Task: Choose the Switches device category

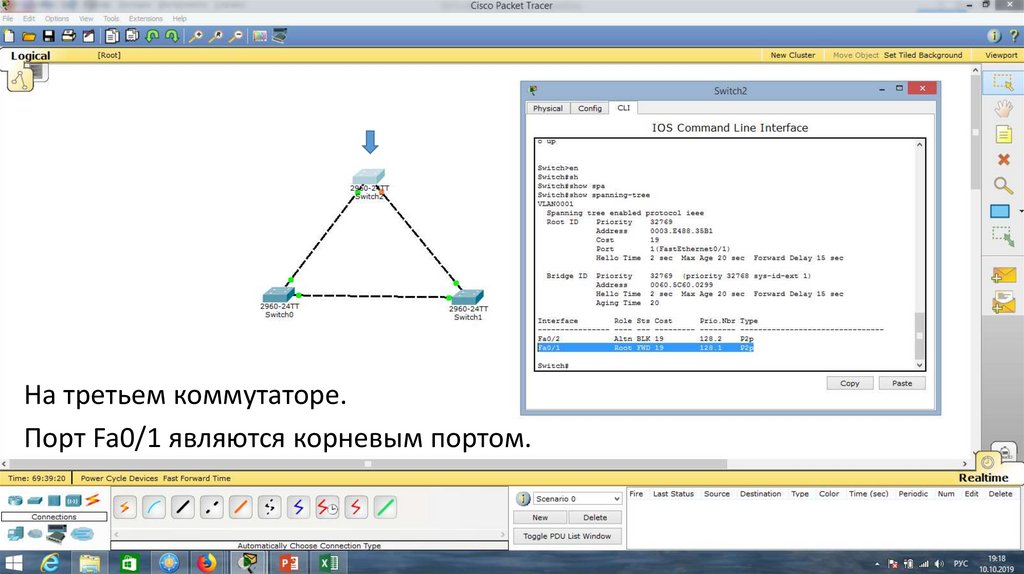Action: [35, 501]
